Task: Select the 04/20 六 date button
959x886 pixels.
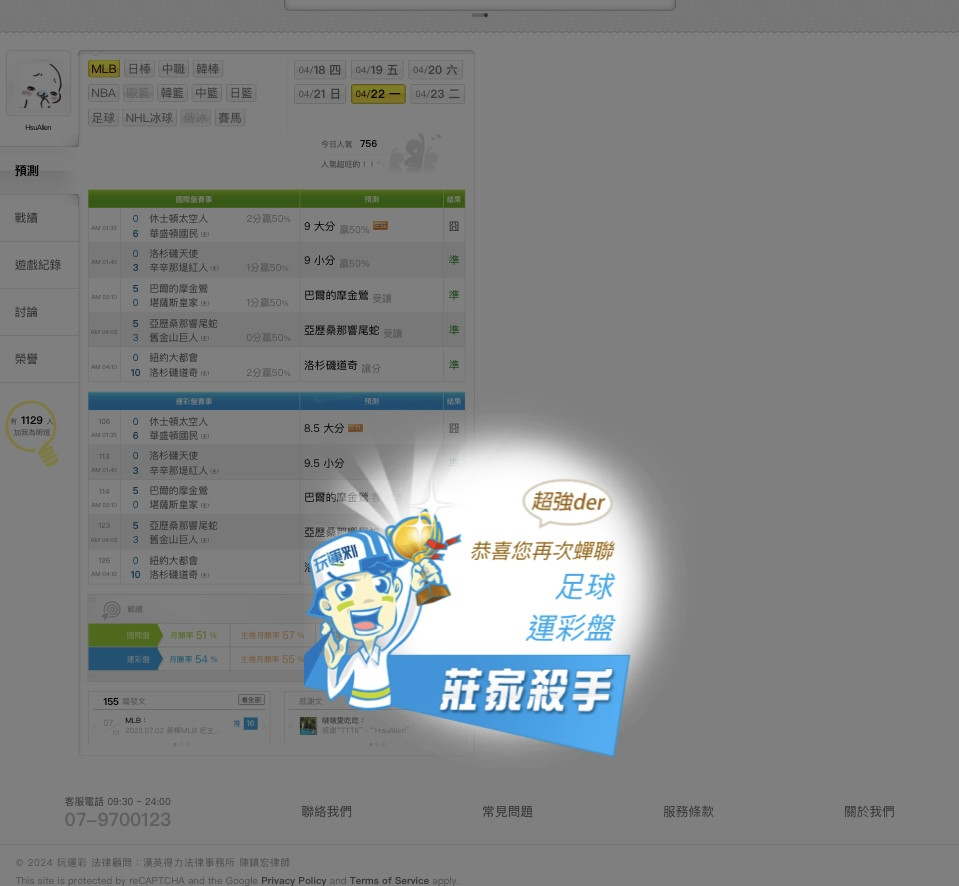Action: (x=435, y=70)
